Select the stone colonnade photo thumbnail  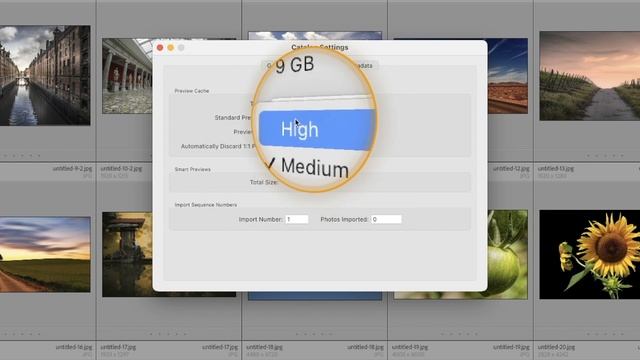click(127, 76)
